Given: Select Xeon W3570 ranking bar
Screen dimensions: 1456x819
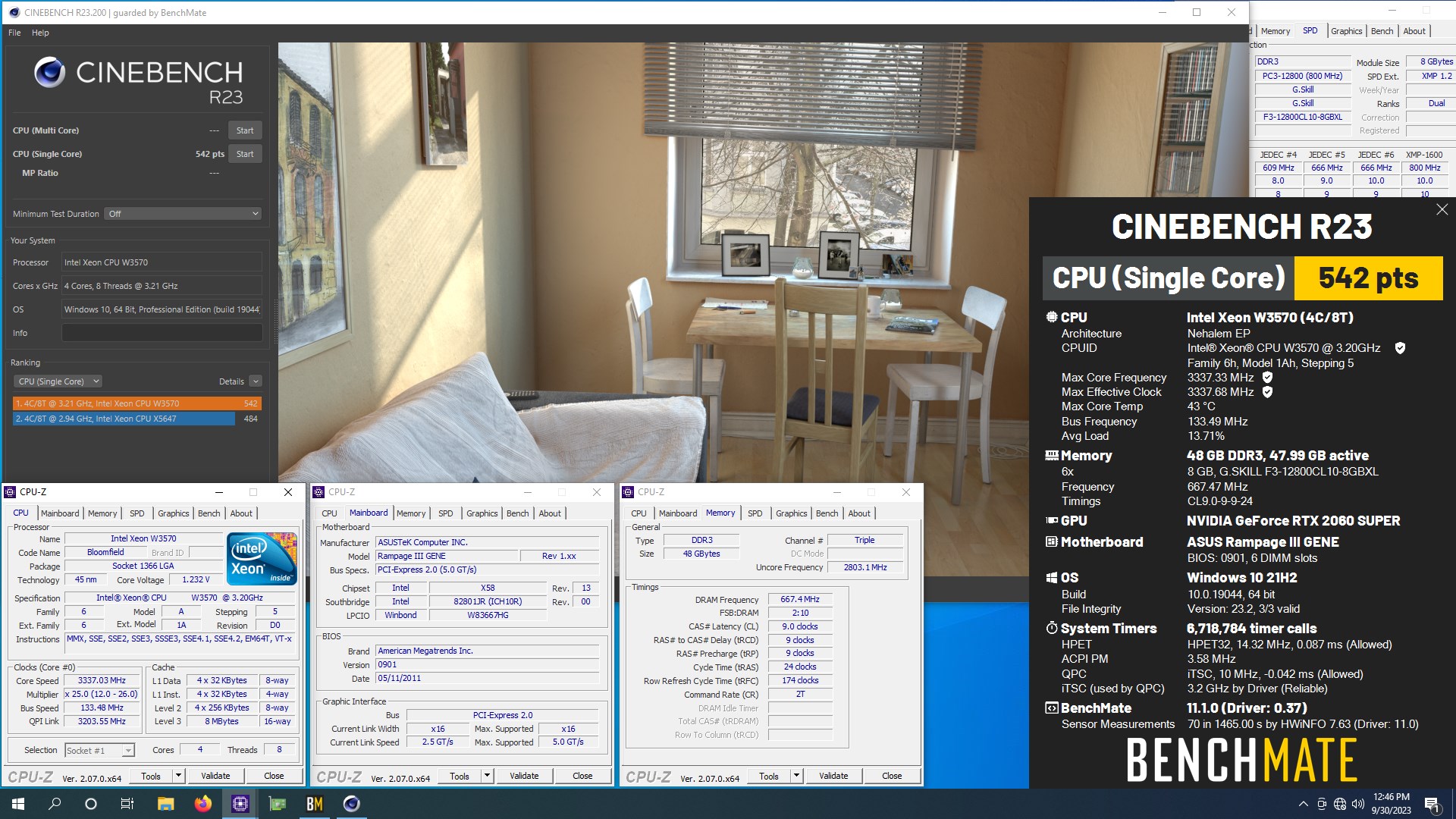Looking at the screenshot, I should click(137, 403).
